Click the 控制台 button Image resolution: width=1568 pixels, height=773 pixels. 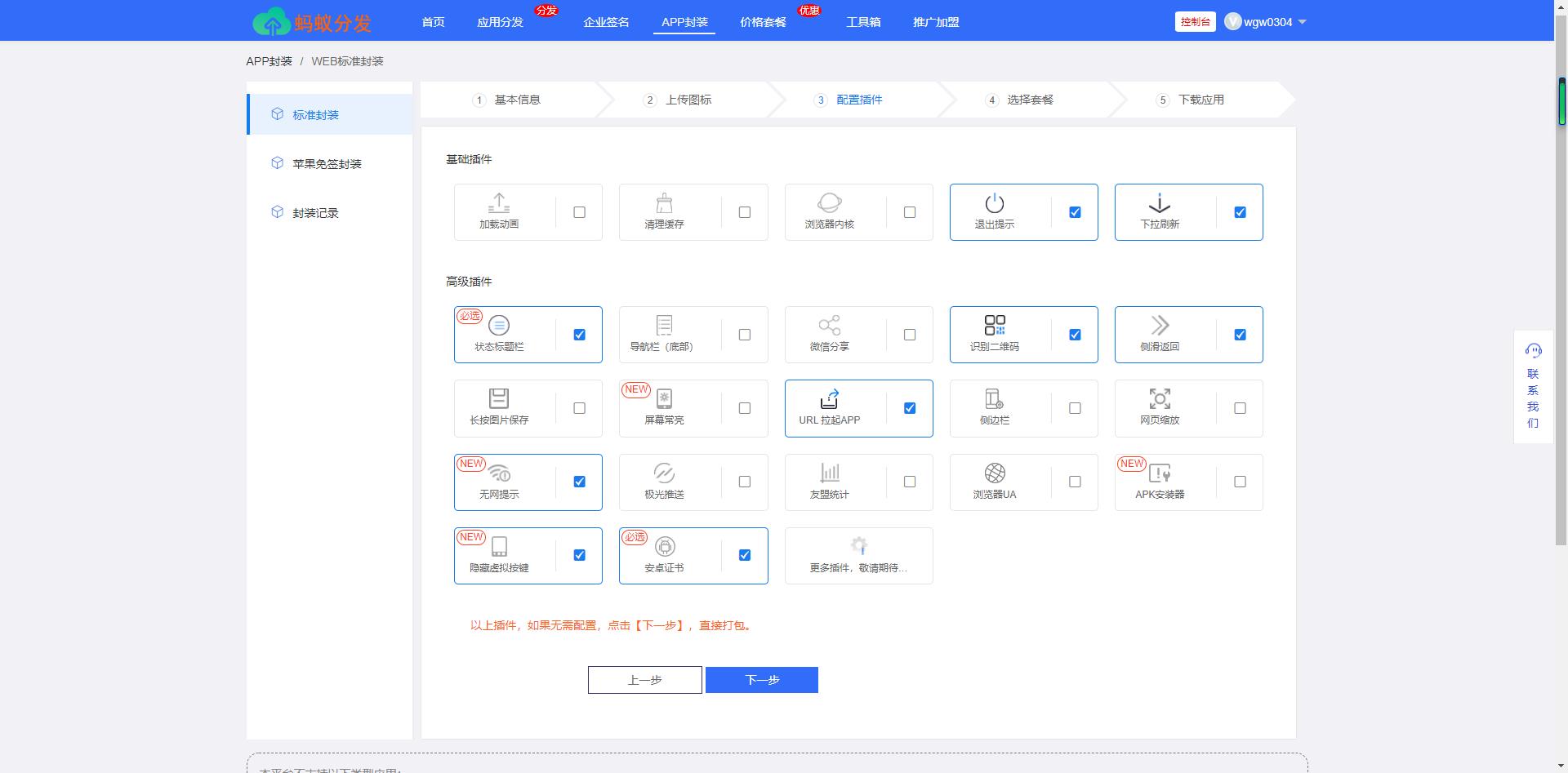pos(1195,22)
